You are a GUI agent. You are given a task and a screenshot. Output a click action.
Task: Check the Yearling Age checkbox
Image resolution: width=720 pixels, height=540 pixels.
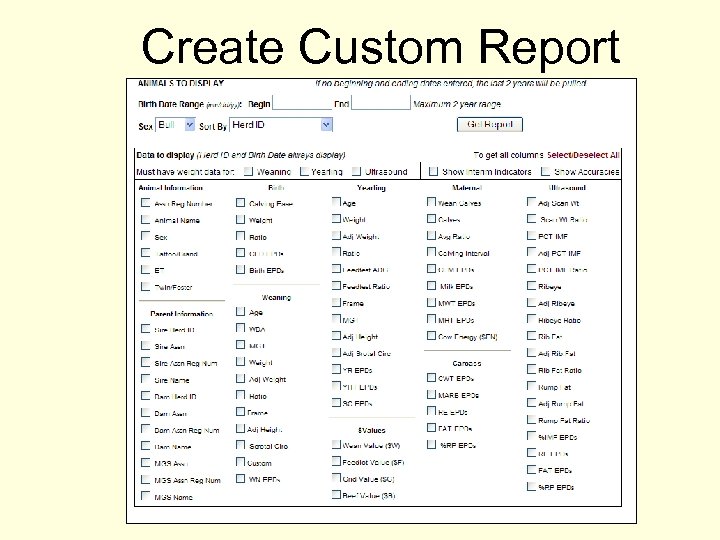click(x=336, y=202)
